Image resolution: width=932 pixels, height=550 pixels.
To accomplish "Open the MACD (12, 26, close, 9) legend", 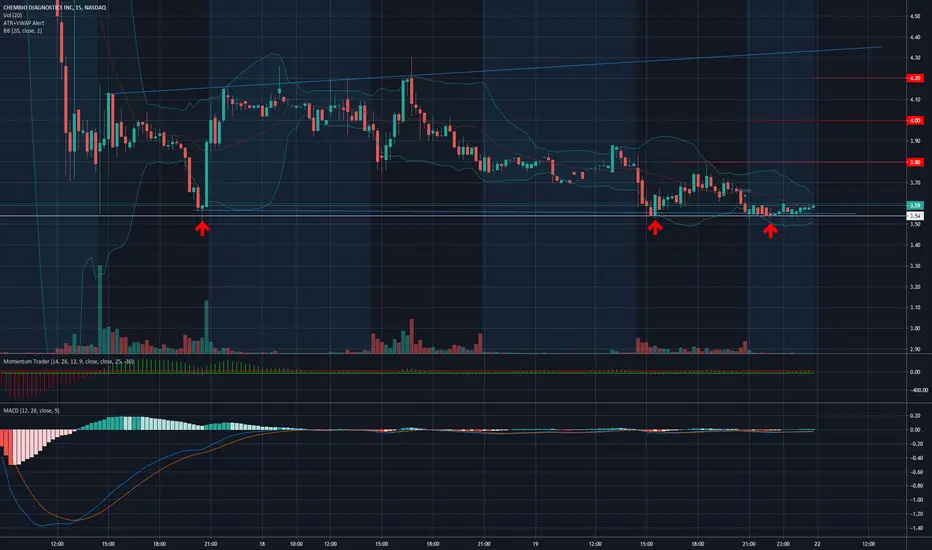I will [32, 410].
